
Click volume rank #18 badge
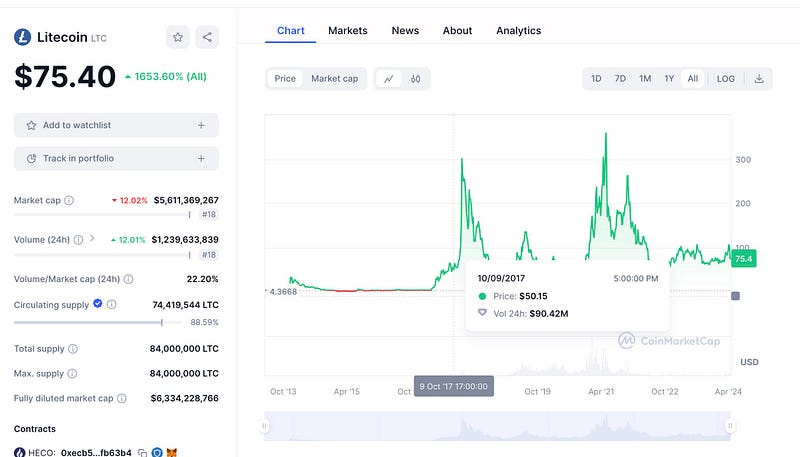209,255
